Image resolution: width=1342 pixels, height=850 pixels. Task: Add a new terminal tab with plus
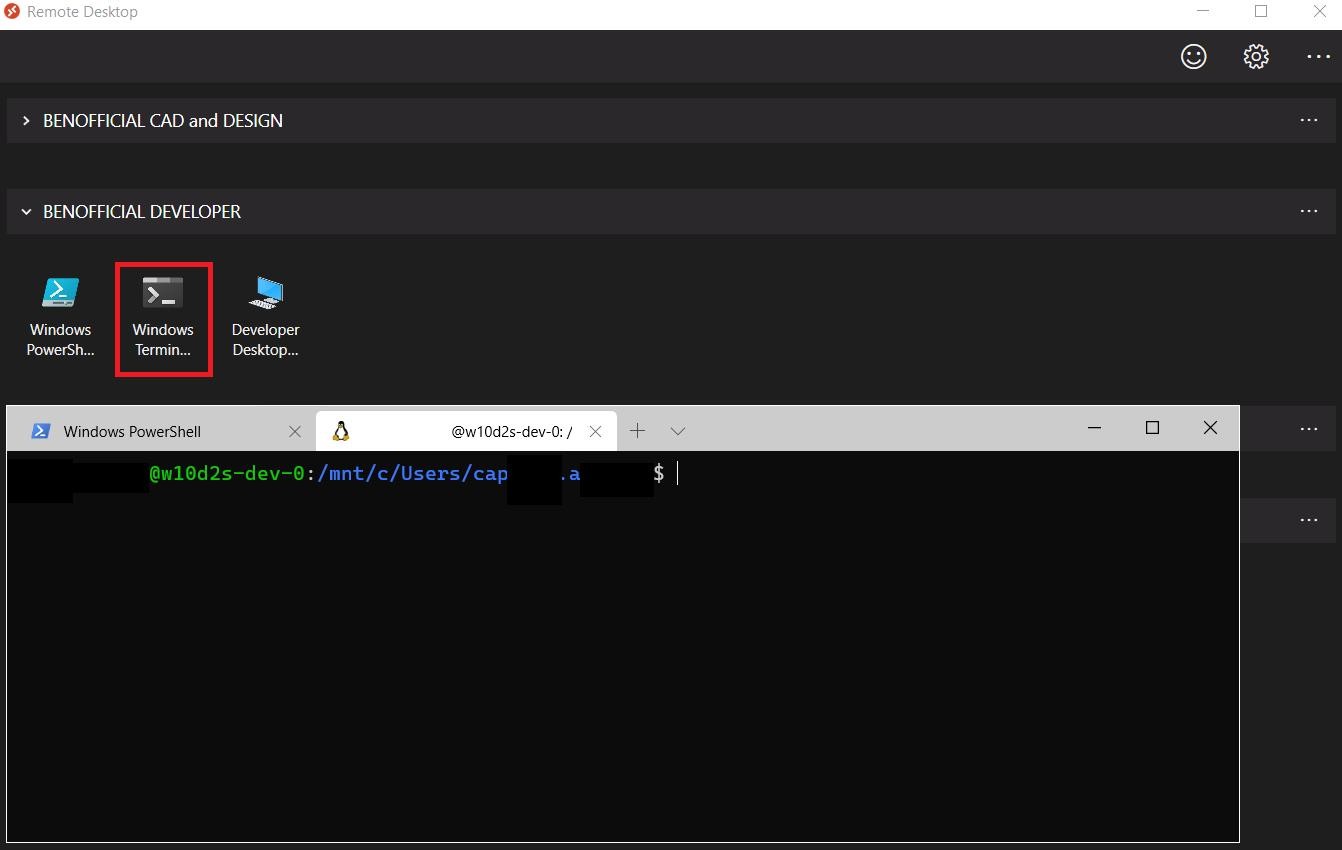tap(637, 431)
